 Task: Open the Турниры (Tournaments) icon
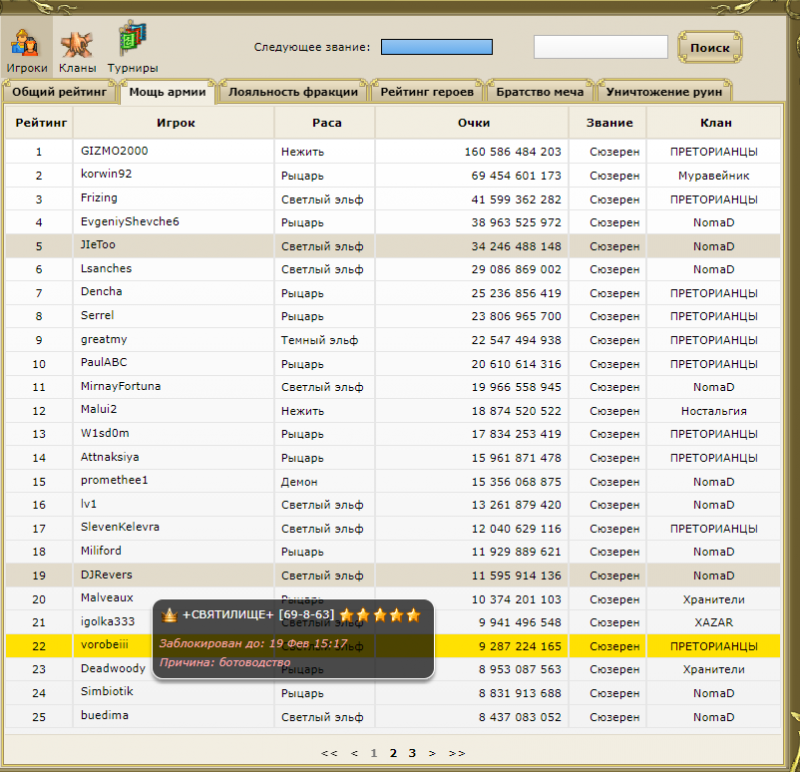click(x=132, y=50)
